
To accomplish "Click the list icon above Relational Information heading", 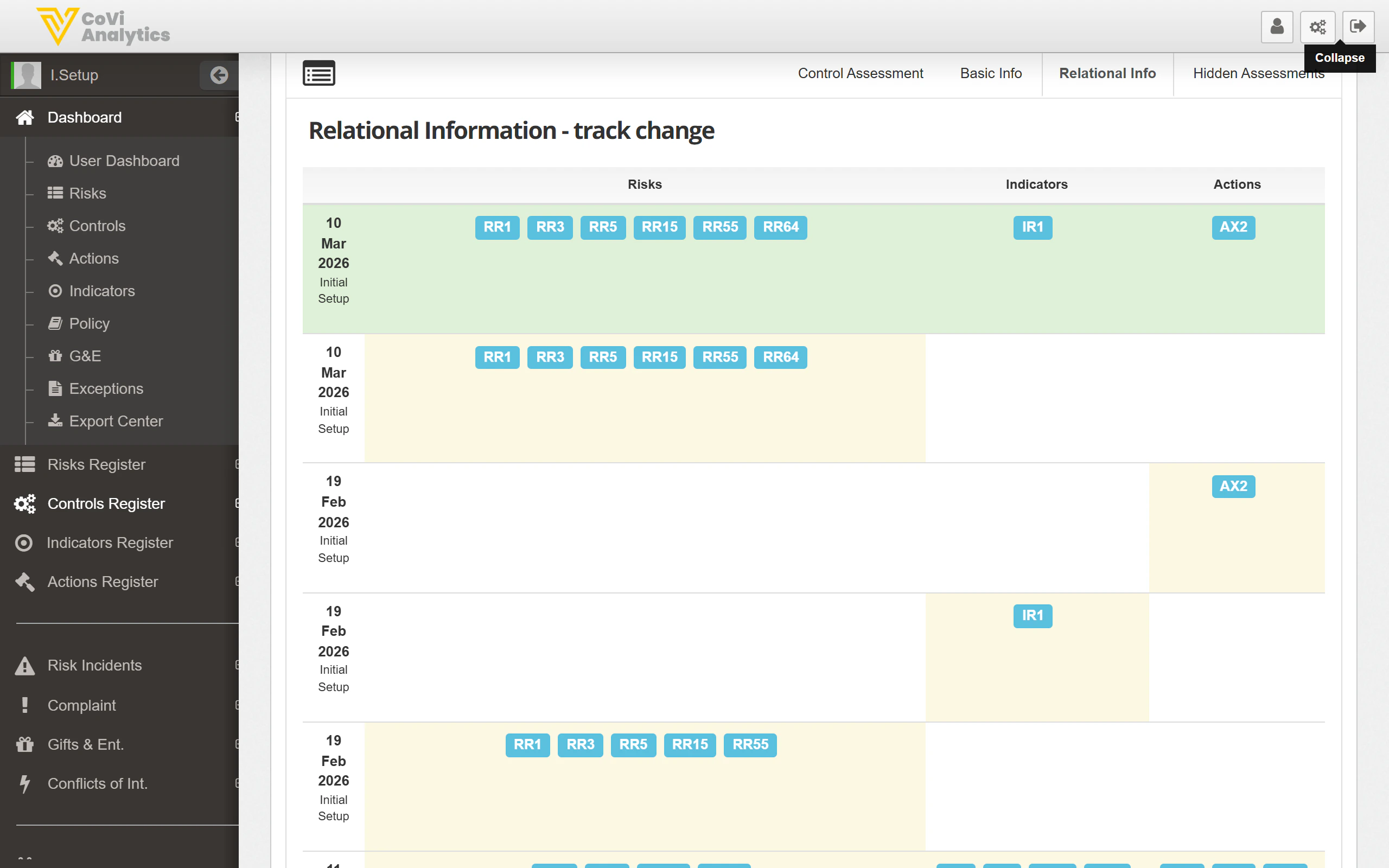I will 319,73.
